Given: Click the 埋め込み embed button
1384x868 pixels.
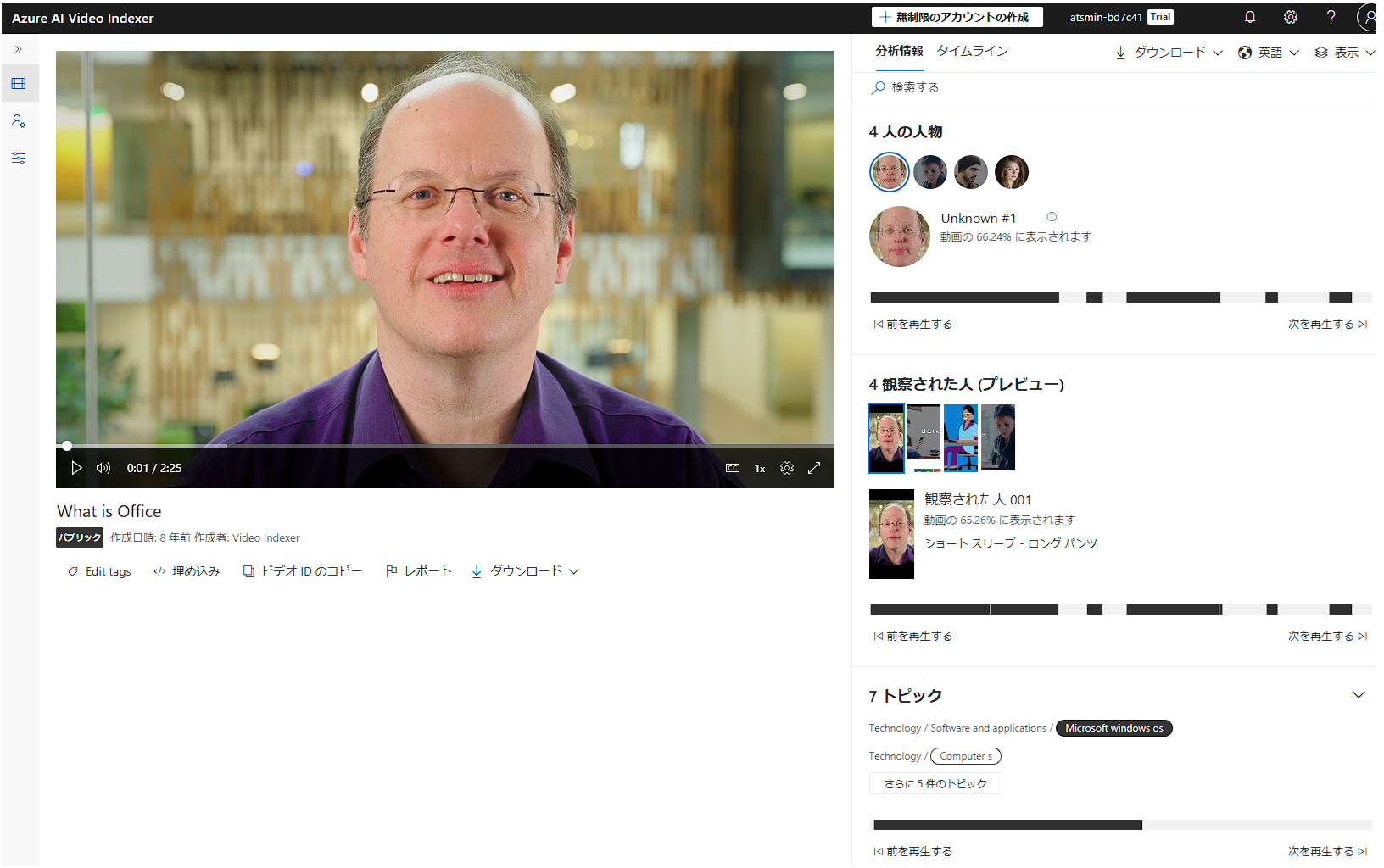Looking at the screenshot, I should point(187,571).
